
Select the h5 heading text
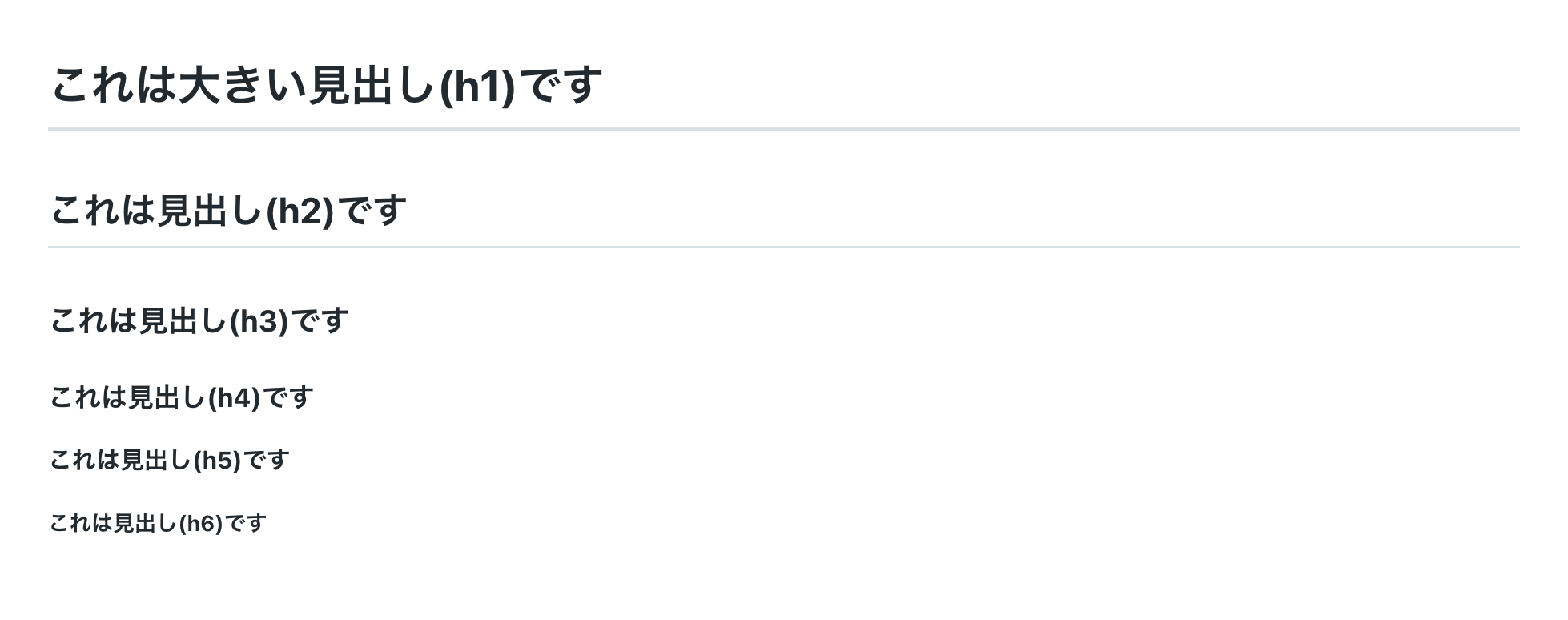pyautogui.click(x=169, y=461)
